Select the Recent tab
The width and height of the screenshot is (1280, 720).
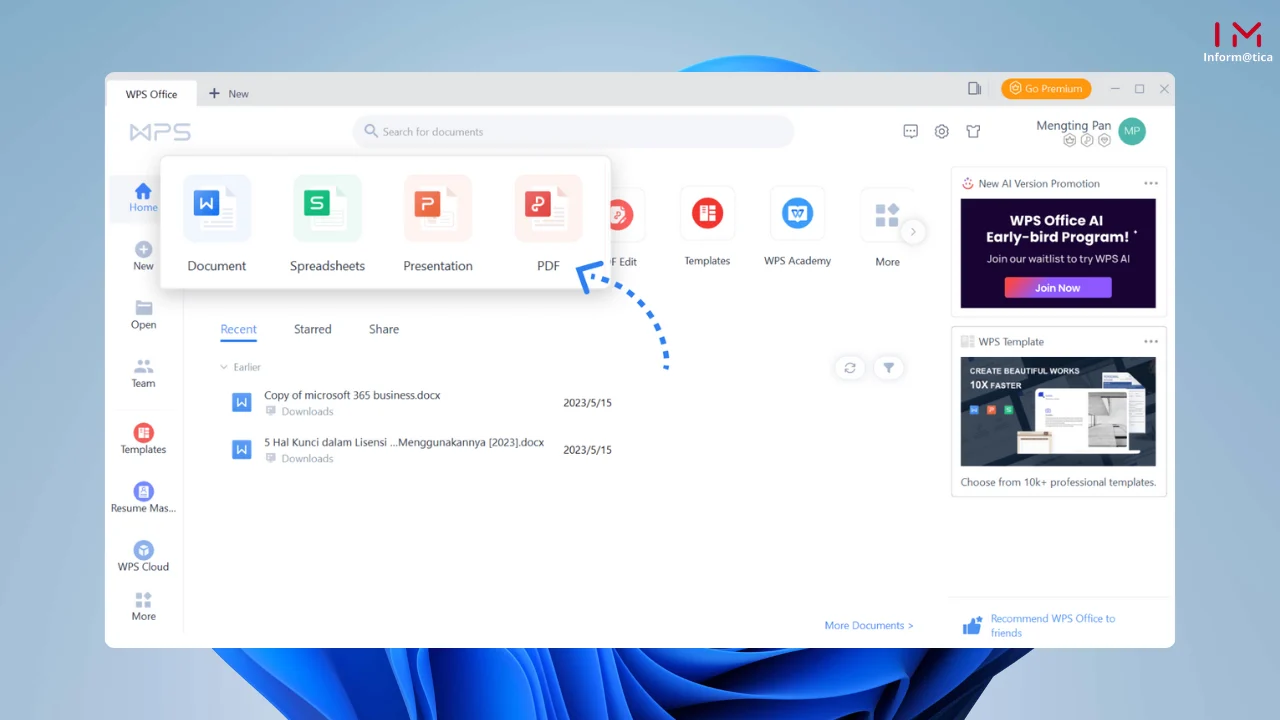coord(238,329)
